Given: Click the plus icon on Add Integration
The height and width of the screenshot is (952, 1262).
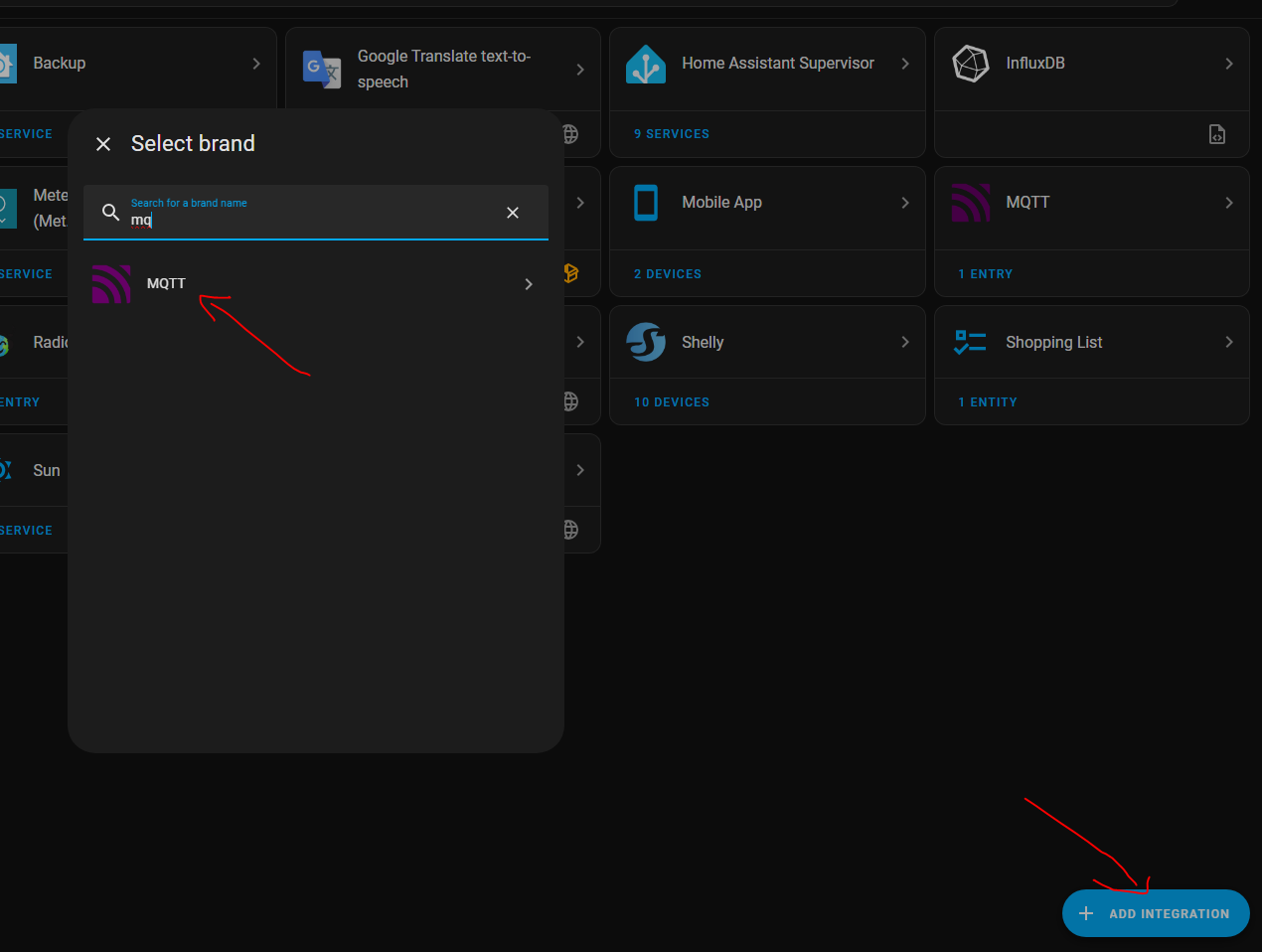Looking at the screenshot, I should pos(1086,913).
